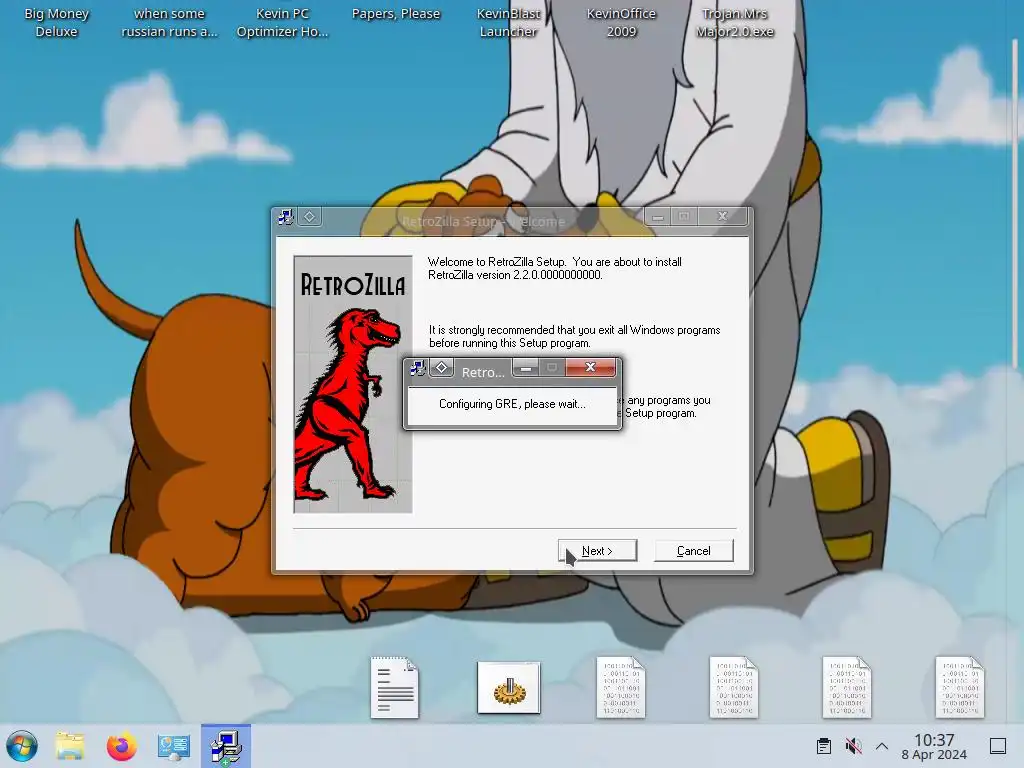Select the active setup installer taskbar icon
Screen dimensions: 1024x768
226,746
